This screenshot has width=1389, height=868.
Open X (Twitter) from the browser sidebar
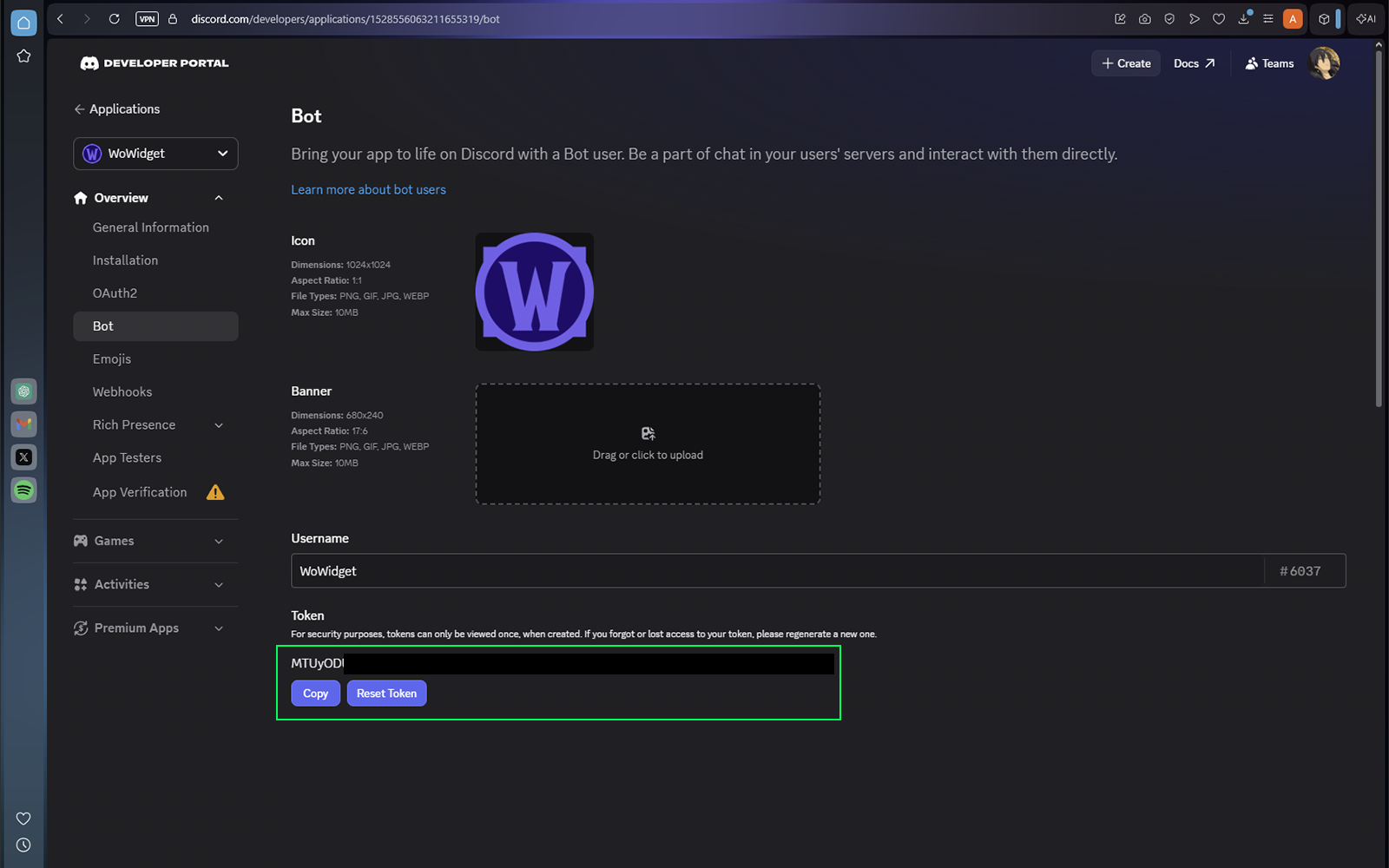(23, 457)
